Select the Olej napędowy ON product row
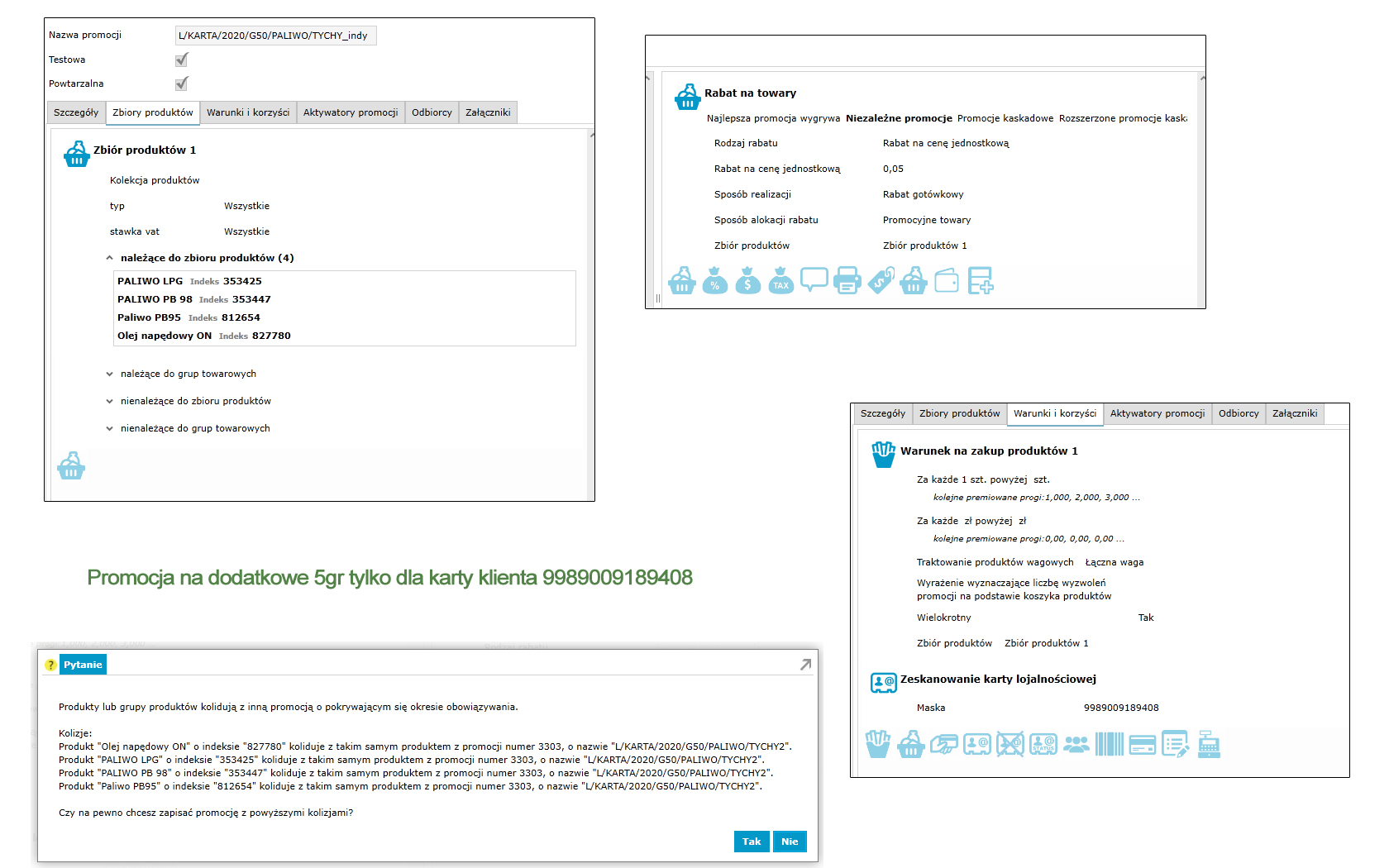The image size is (1389, 868). click(x=345, y=336)
